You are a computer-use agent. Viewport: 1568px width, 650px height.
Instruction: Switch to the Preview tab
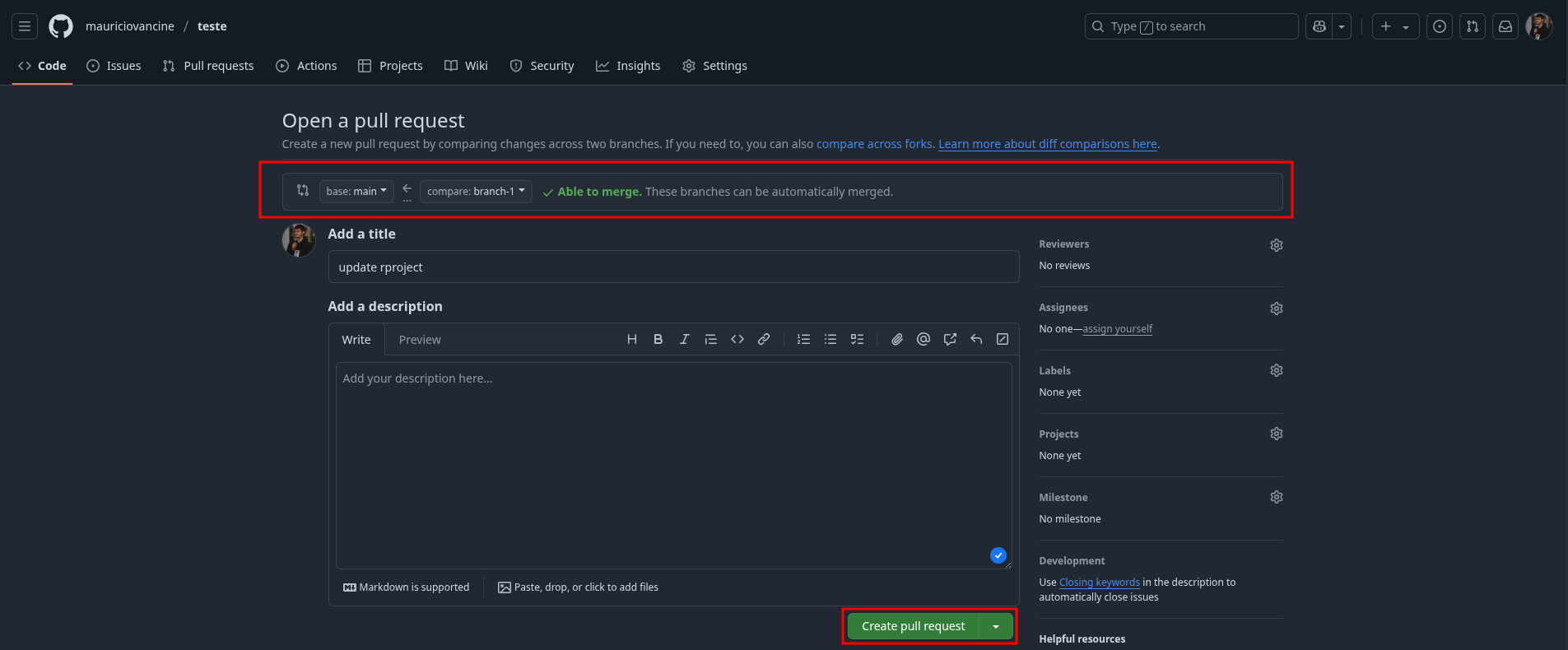coord(420,340)
